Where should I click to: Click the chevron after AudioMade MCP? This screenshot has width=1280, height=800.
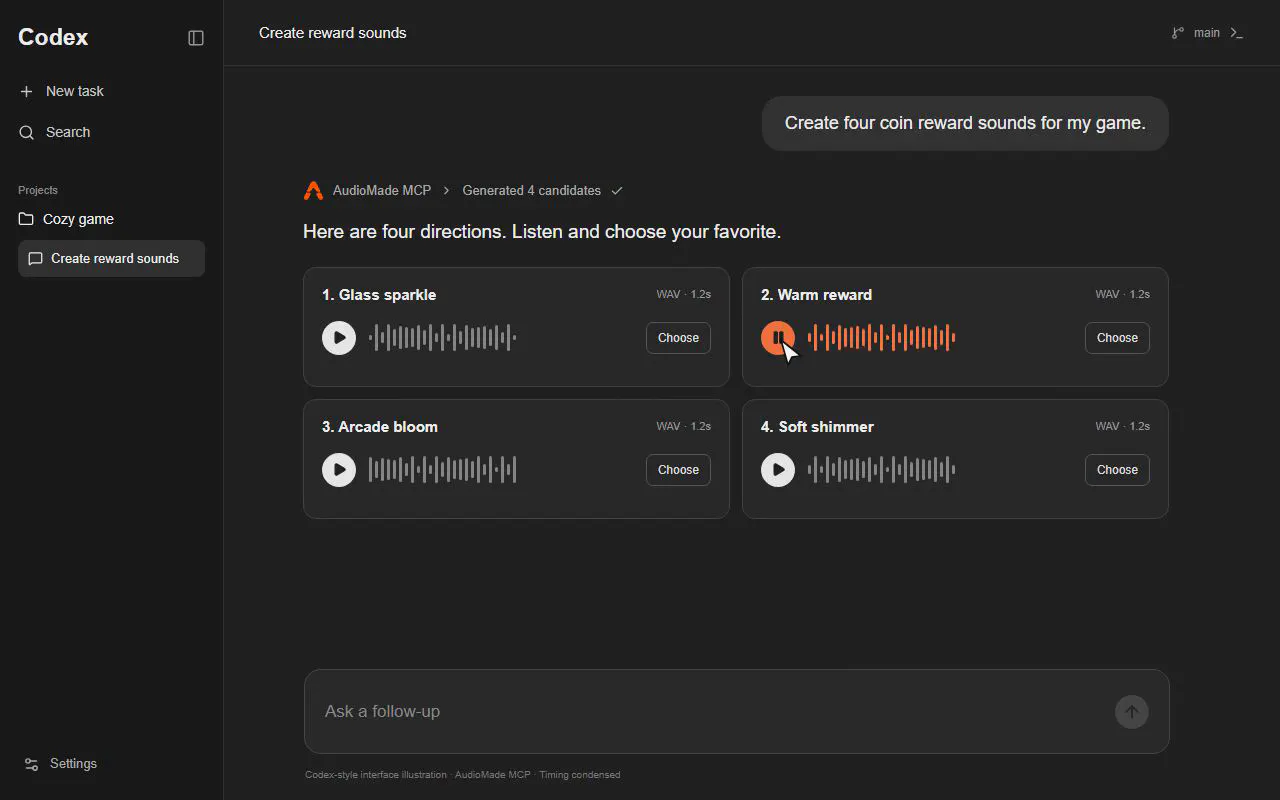tap(447, 190)
